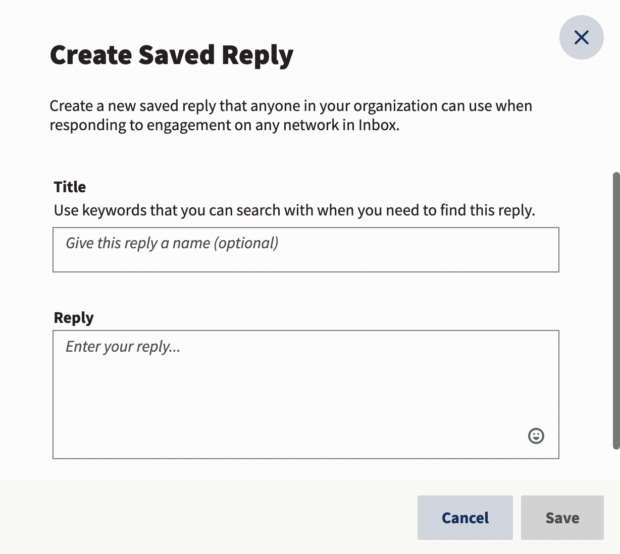
Task: Discard the new saved reply via Cancel
Action: point(465,518)
